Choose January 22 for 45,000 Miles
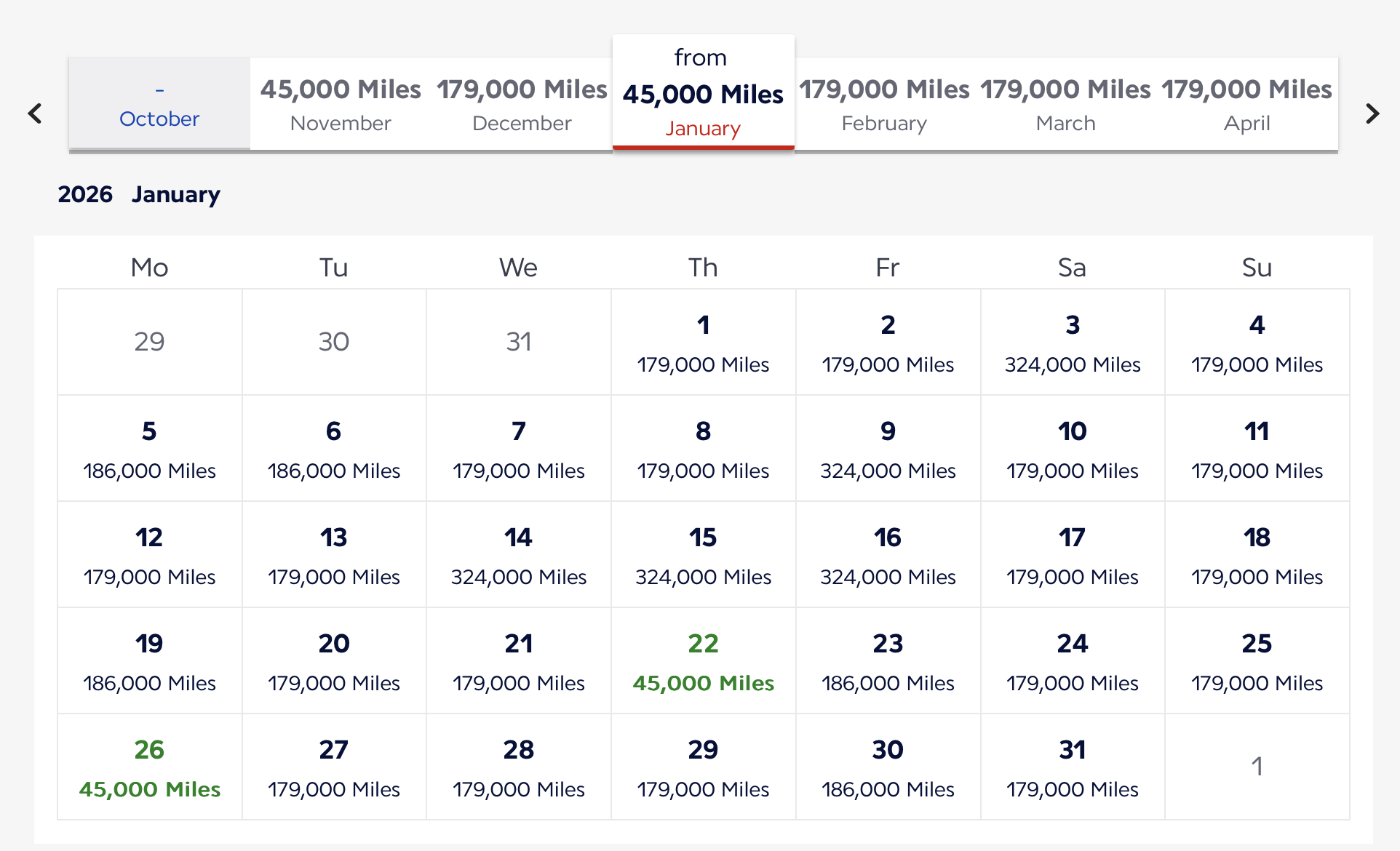Viewport: 1400px width, 851px height. (x=703, y=661)
